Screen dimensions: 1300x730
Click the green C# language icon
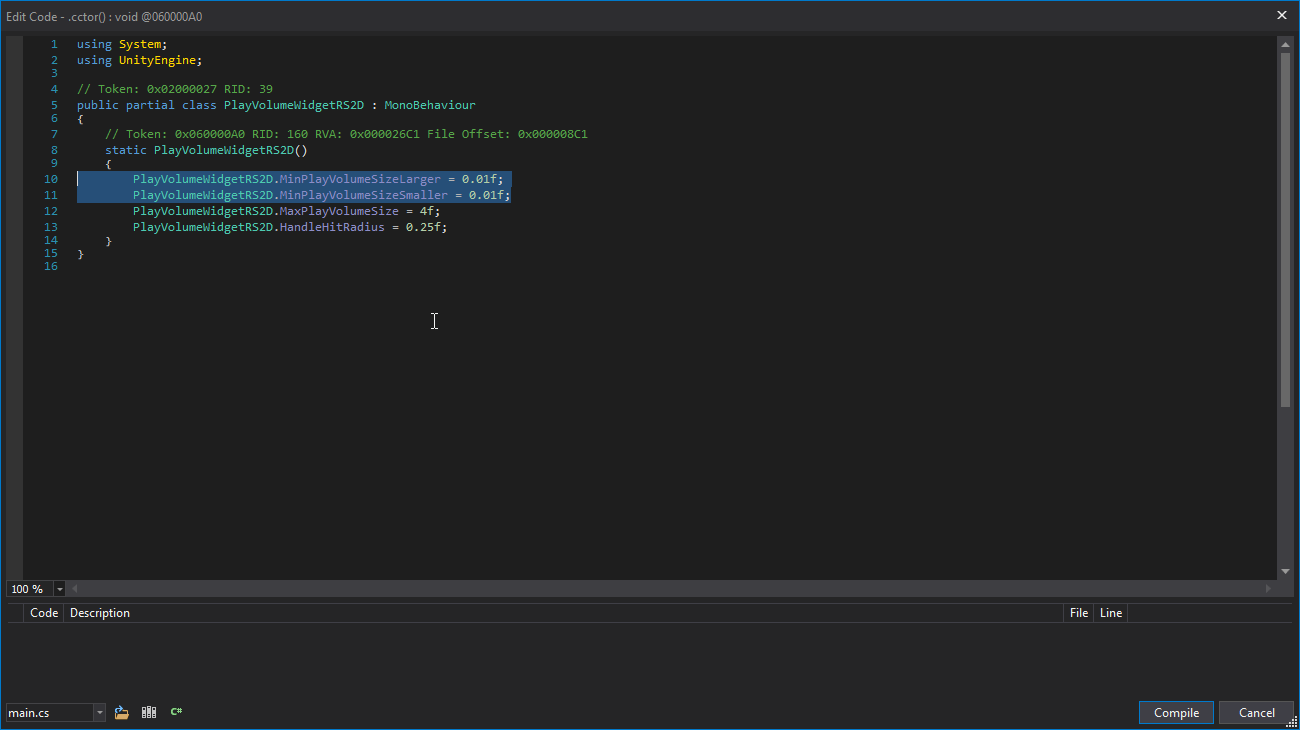[x=176, y=712]
